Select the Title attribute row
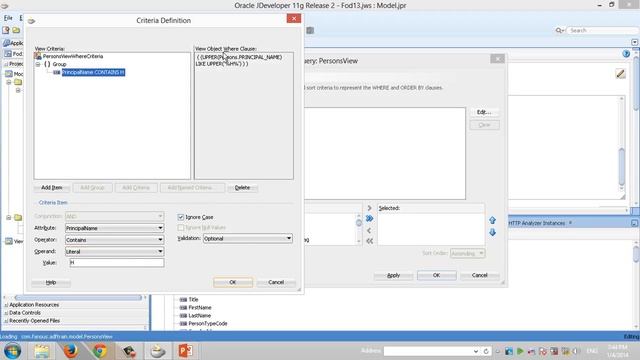 (x=193, y=300)
